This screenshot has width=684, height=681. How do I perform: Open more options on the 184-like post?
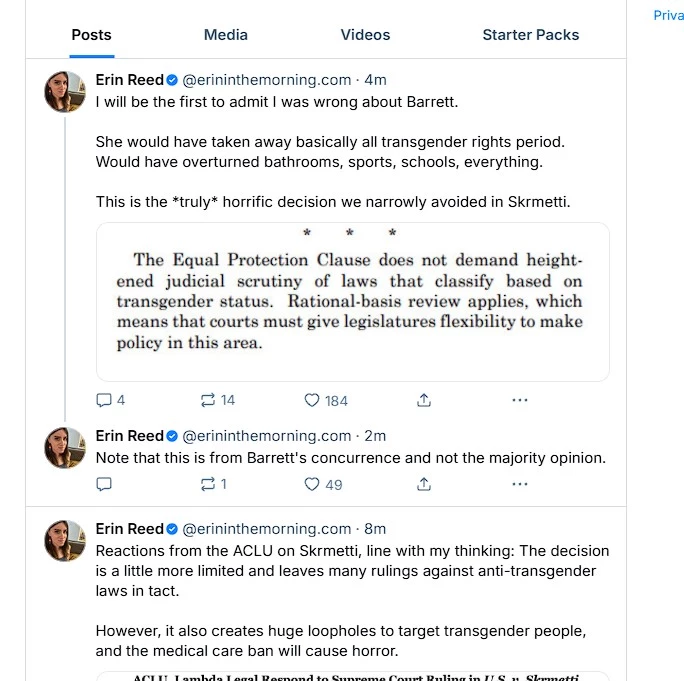[519, 400]
